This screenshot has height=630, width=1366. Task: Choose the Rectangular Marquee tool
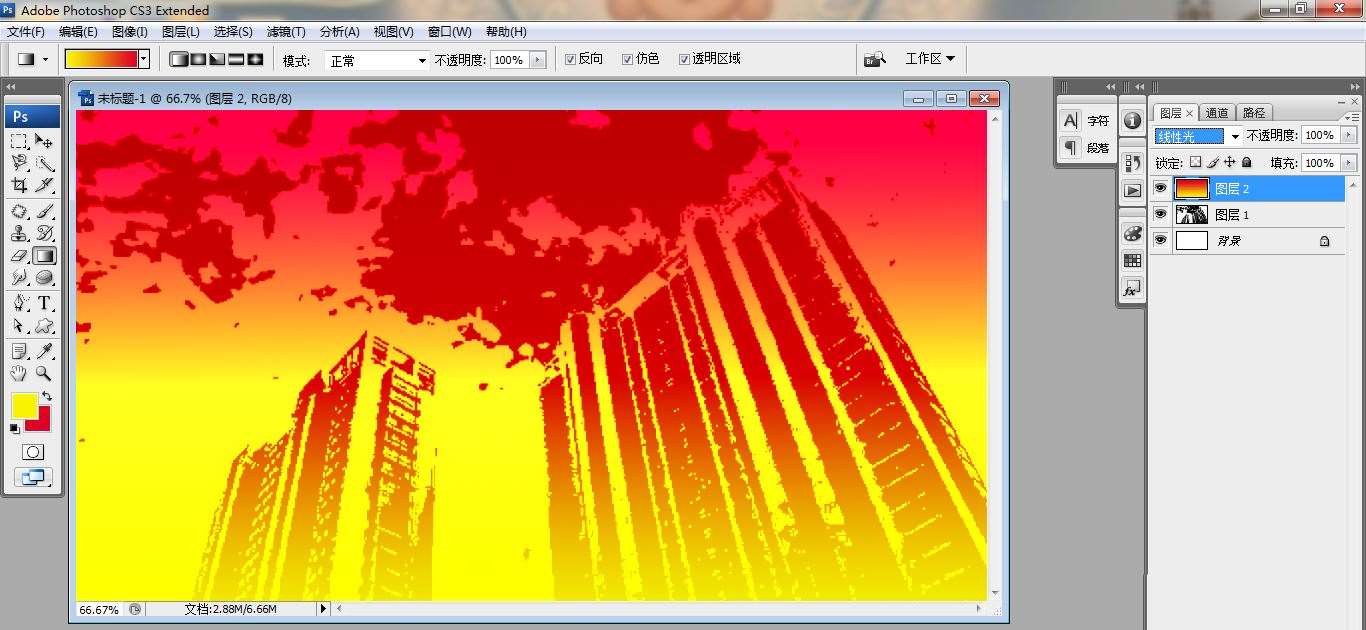[x=19, y=141]
